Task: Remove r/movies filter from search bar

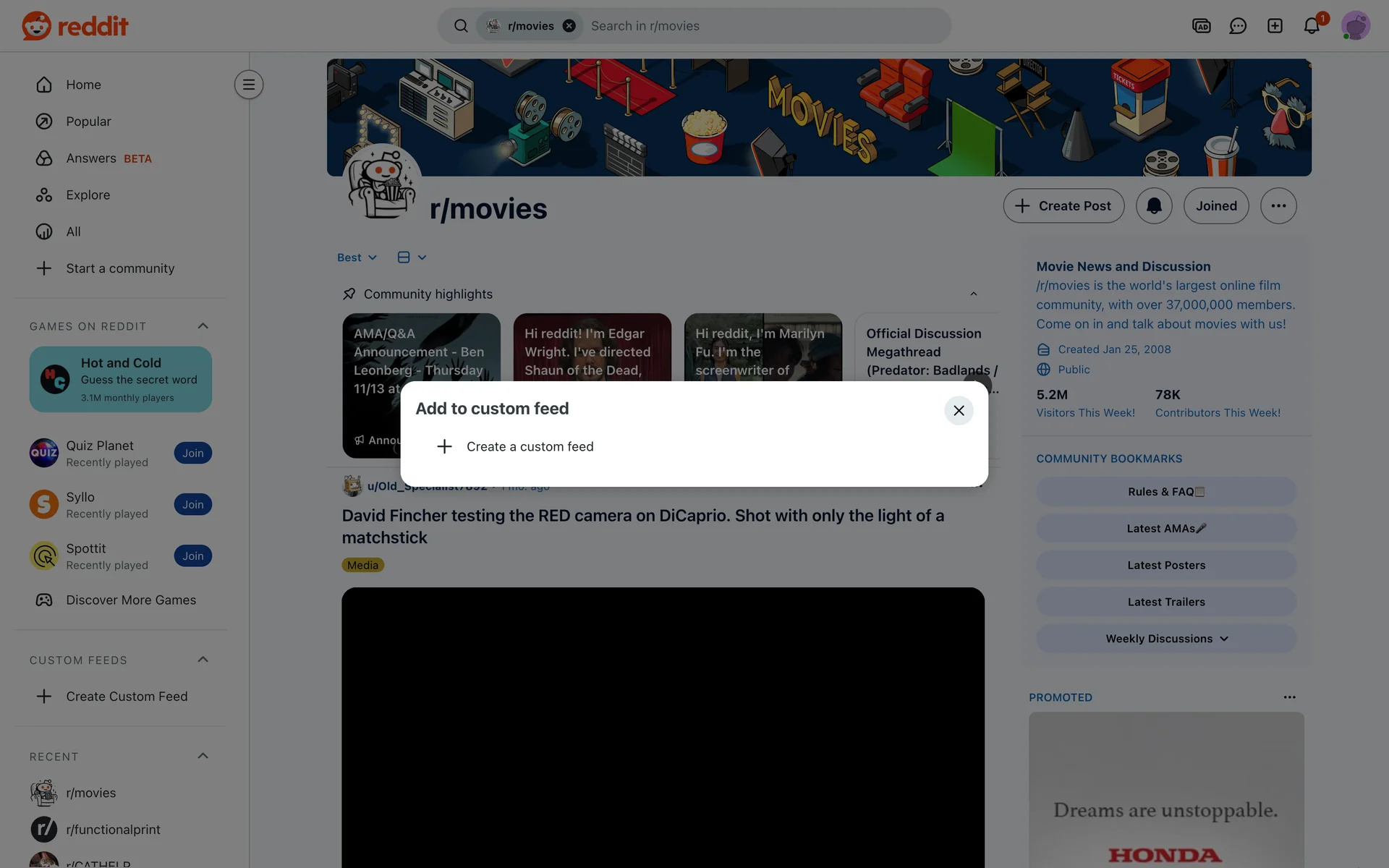Action: coord(569,26)
